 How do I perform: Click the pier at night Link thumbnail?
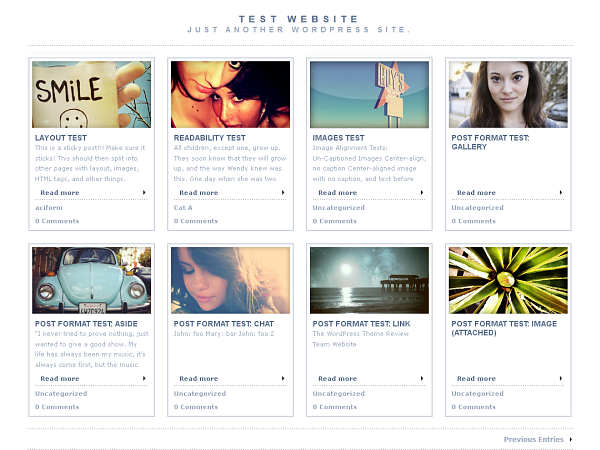click(369, 280)
